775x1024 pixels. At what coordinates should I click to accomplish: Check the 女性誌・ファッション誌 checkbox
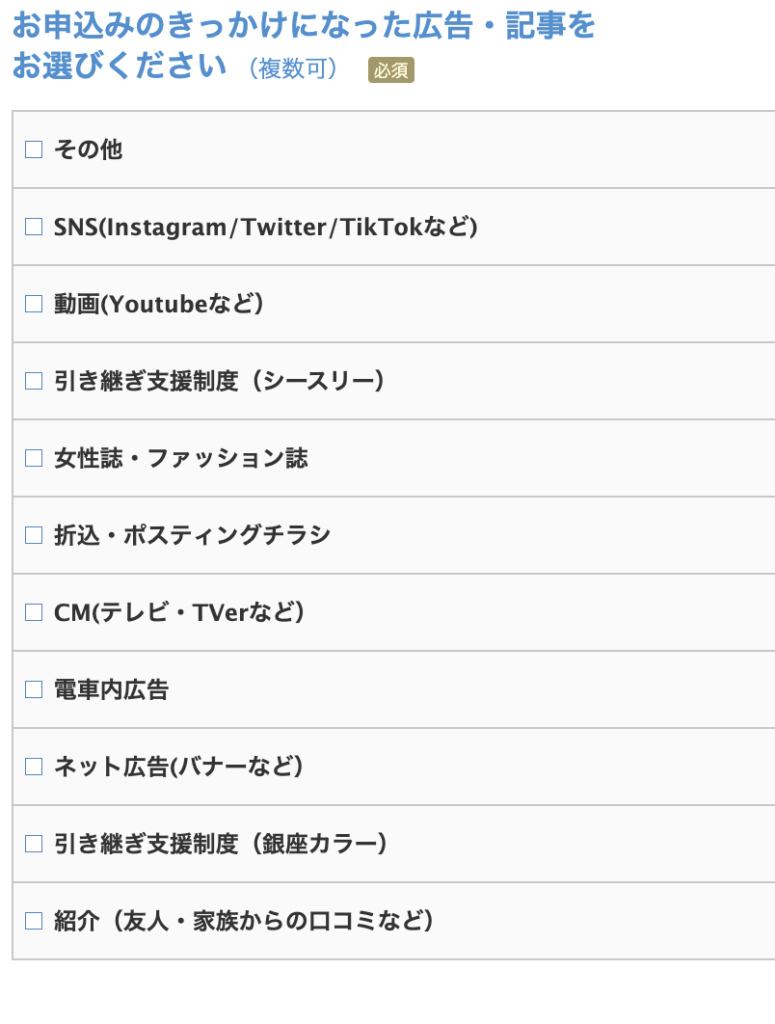click(34, 458)
